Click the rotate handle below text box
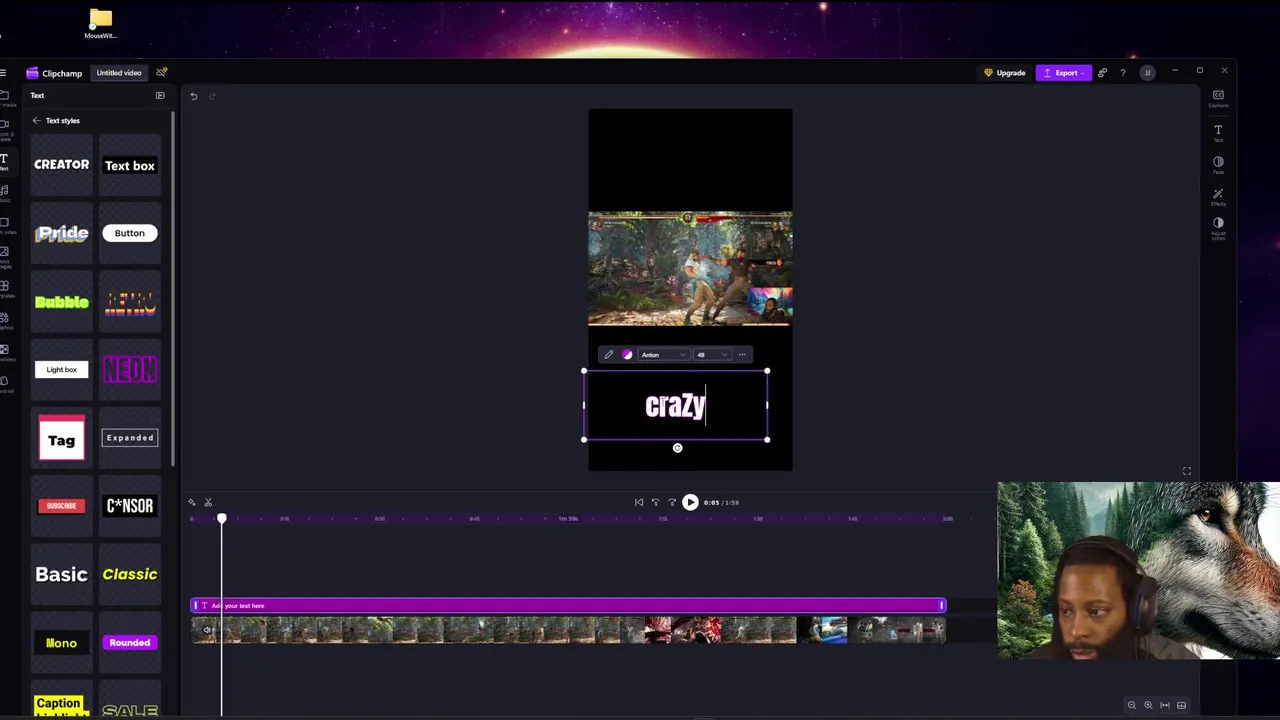This screenshot has width=1280, height=720. click(x=677, y=448)
